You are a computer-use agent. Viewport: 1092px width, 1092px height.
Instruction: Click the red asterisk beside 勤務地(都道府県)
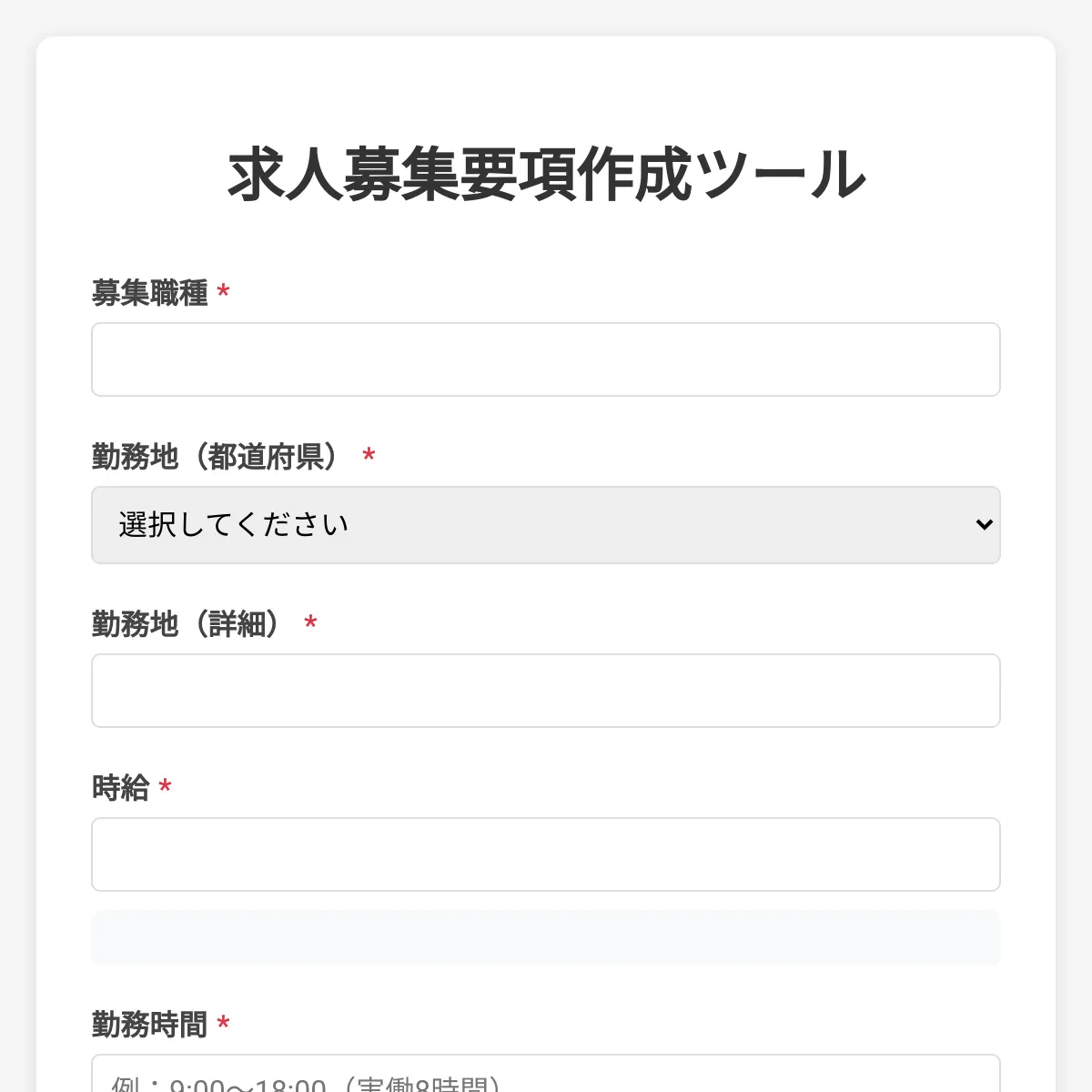pos(369,456)
